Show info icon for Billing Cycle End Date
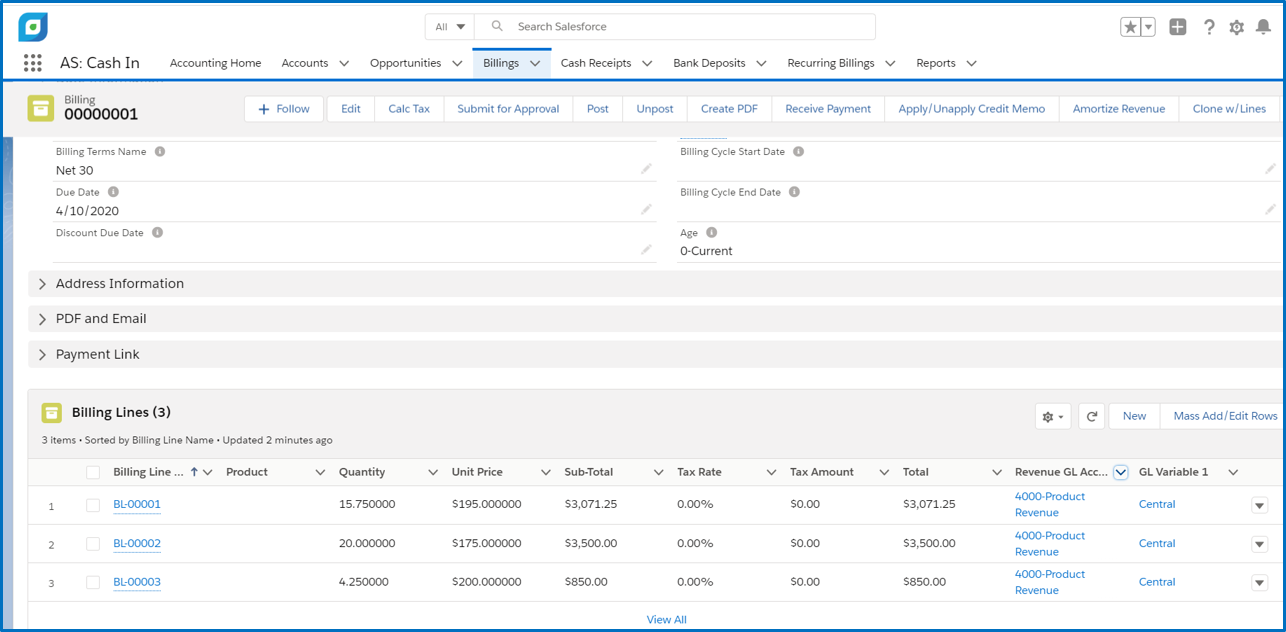1286x632 pixels. point(794,192)
